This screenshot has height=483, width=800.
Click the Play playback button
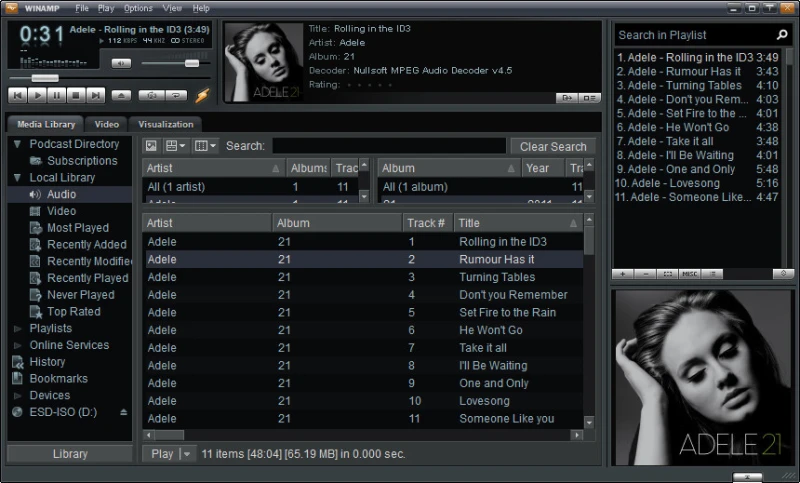[x=37, y=95]
